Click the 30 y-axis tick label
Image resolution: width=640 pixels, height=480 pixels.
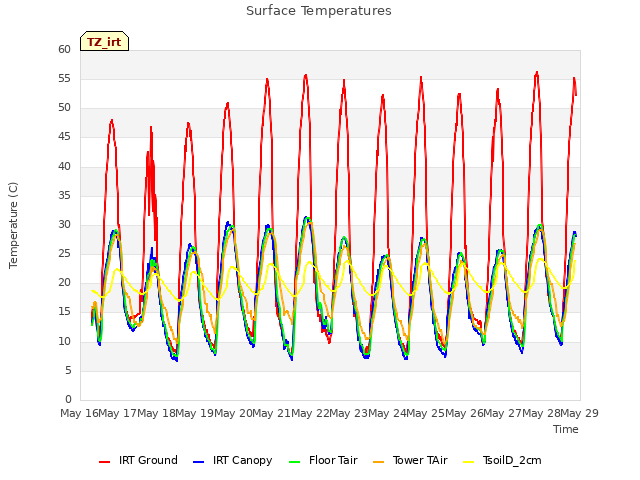coord(64,224)
